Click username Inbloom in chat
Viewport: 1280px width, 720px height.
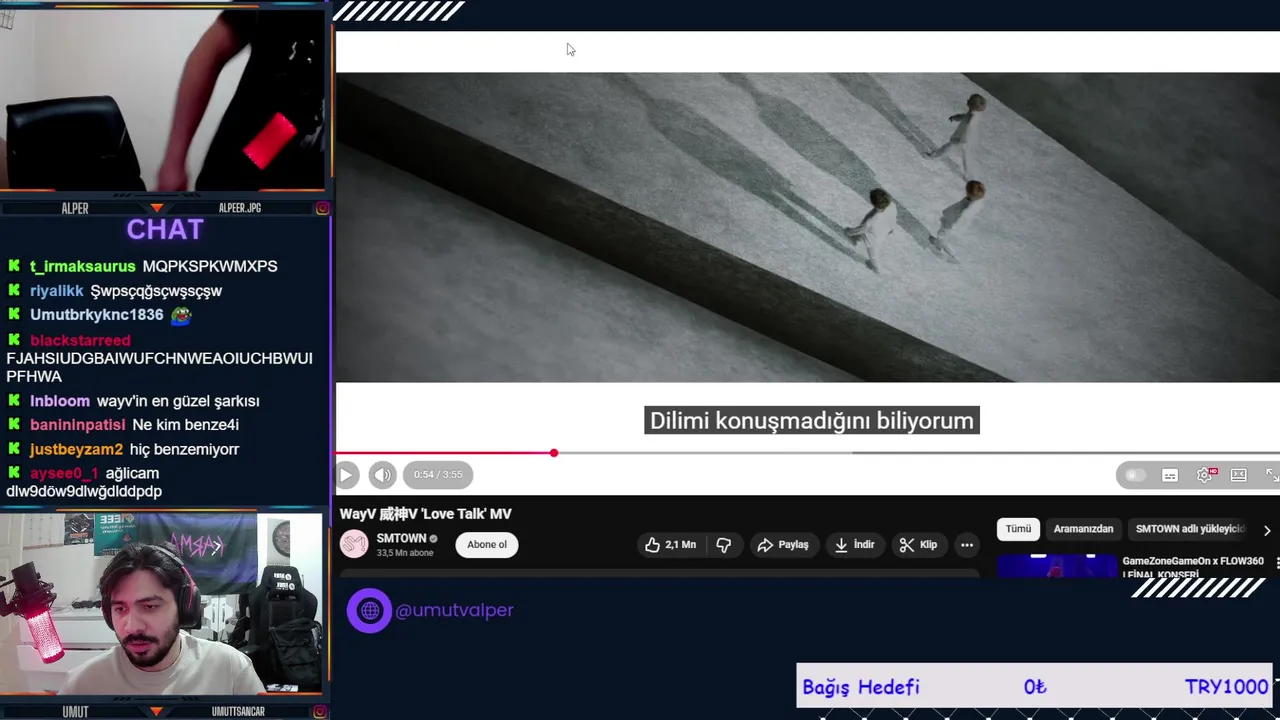click(60, 401)
